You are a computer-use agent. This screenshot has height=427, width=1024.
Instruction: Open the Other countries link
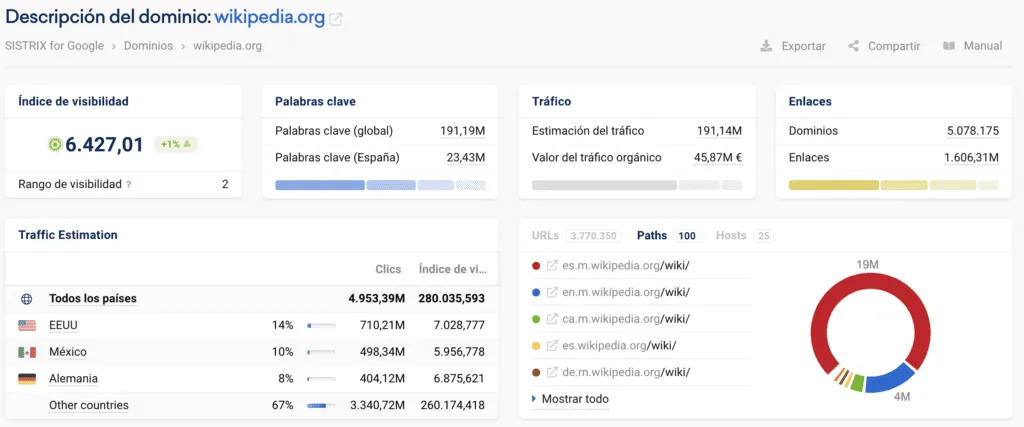(x=89, y=405)
